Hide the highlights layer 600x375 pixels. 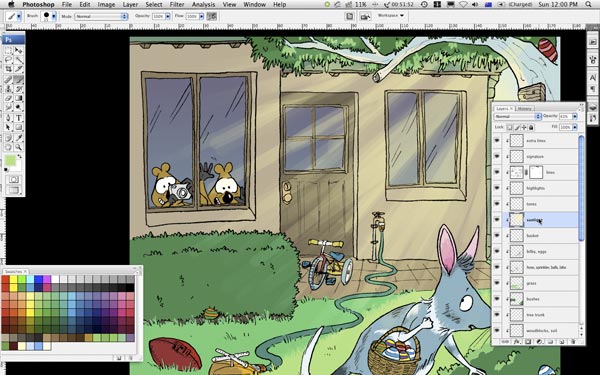[497, 188]
